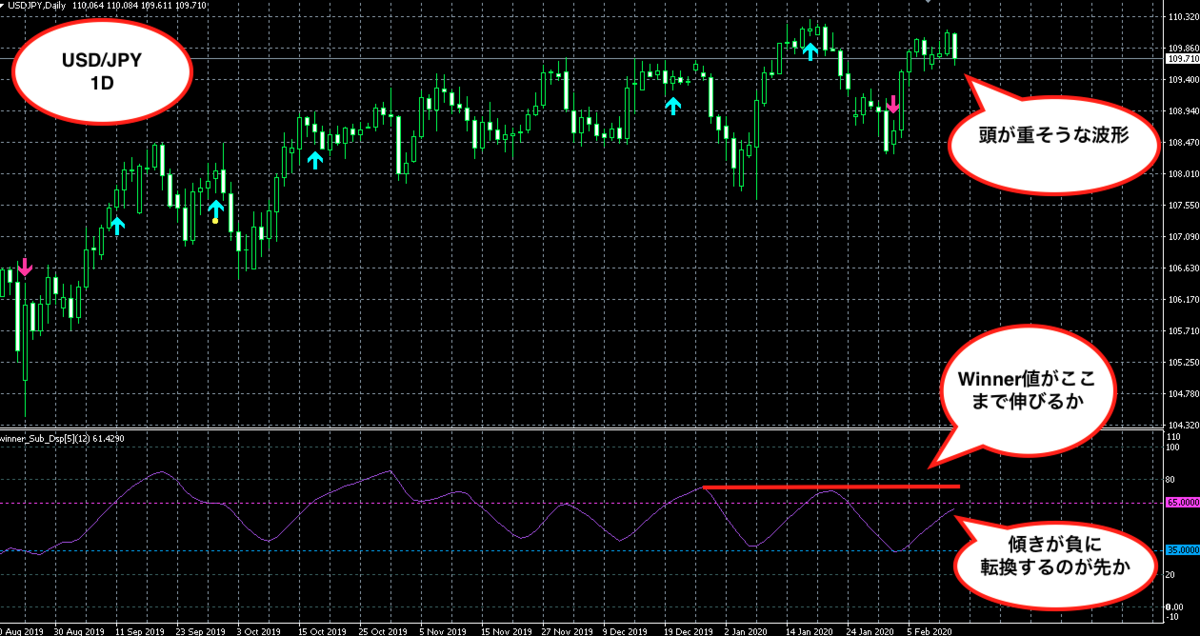
Task: Select the magenta sell arrow near August 2019
Action: click(24, 266)
